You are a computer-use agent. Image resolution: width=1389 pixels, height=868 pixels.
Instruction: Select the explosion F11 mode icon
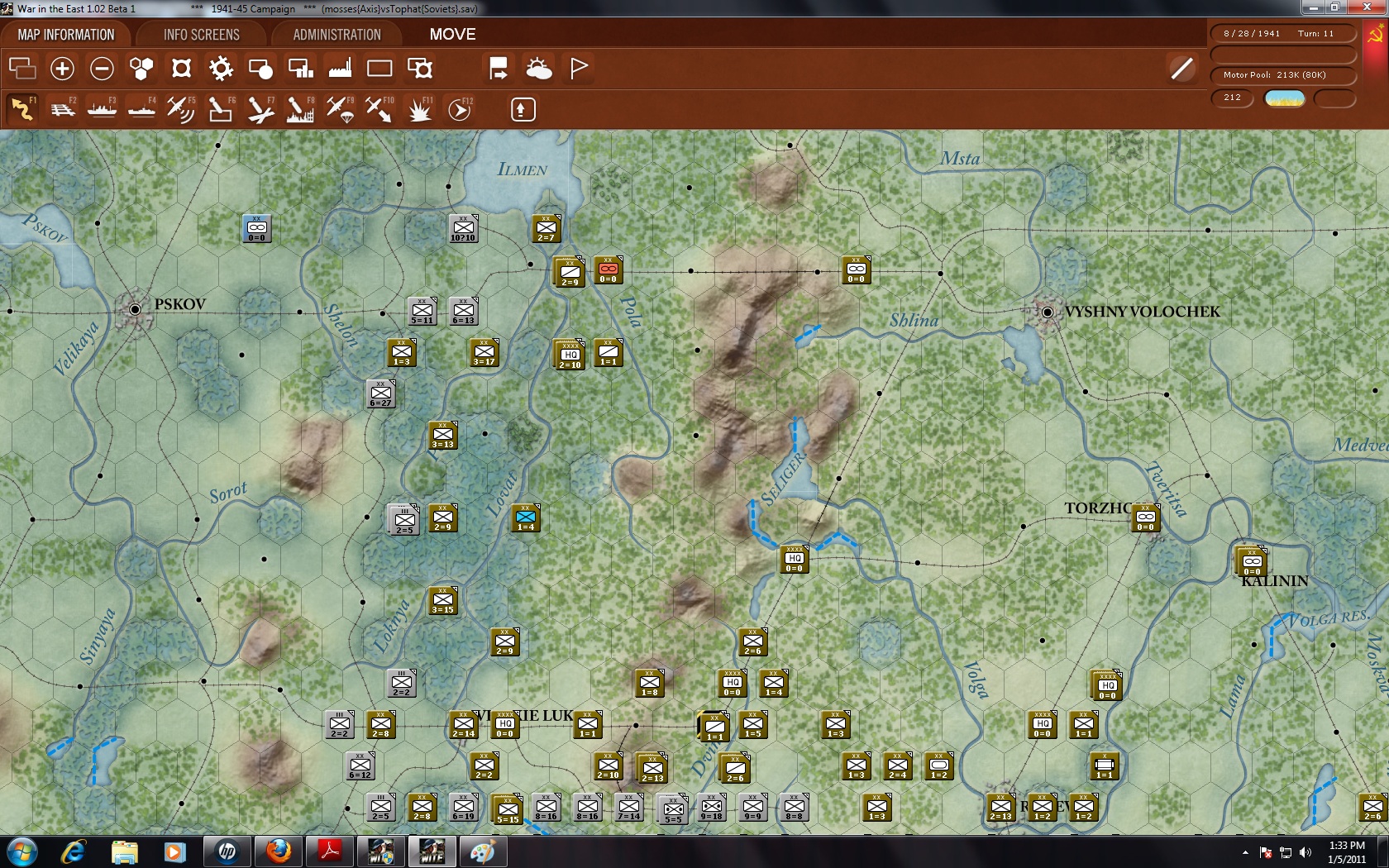tap(419, 109)
